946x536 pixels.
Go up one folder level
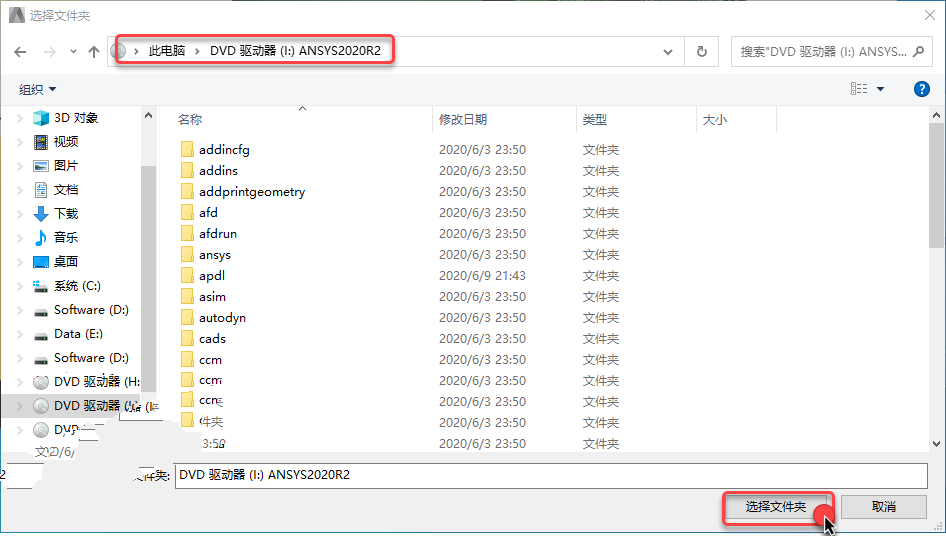pos(94,52)
